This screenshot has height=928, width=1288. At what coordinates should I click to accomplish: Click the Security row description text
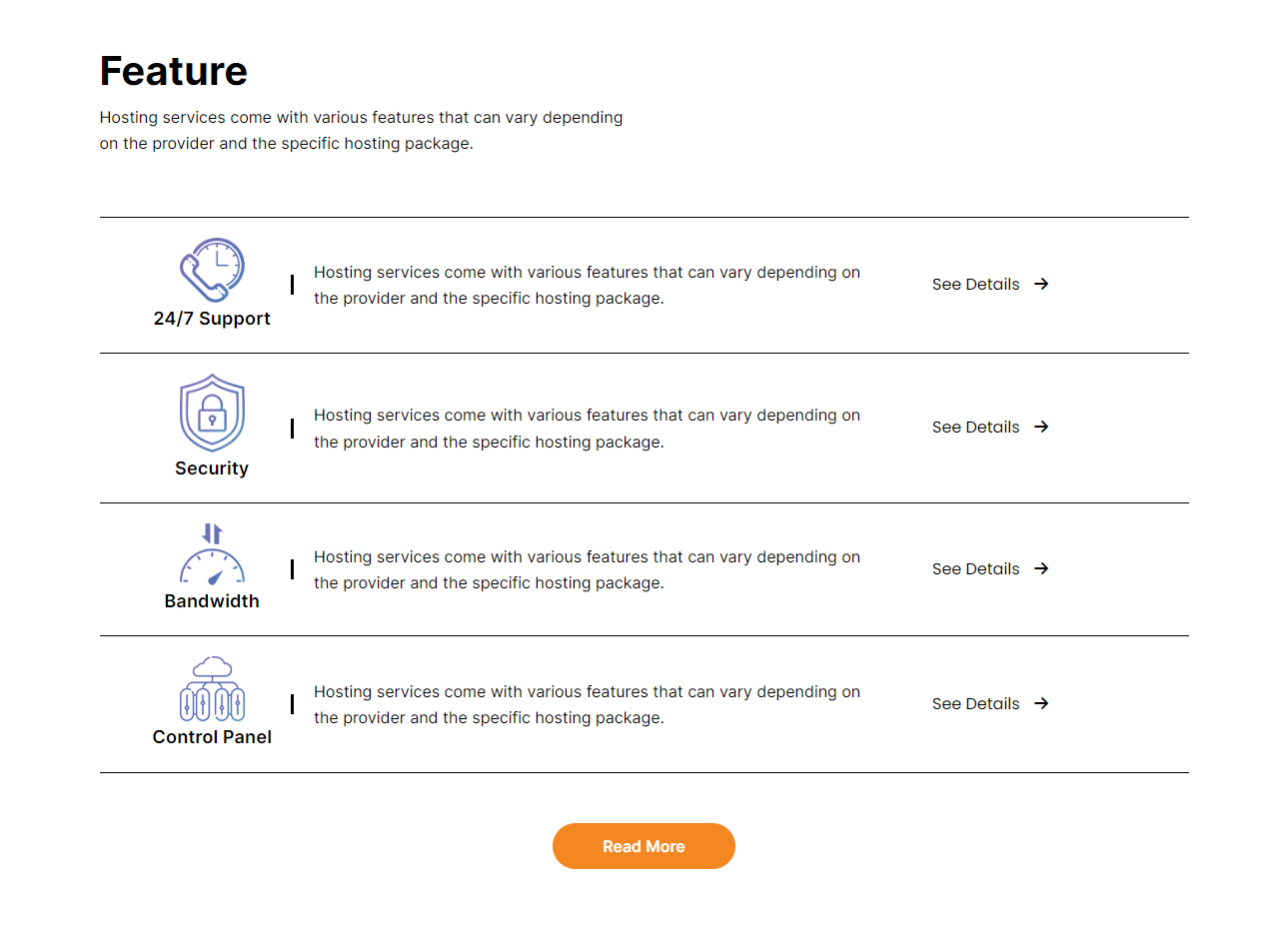pos(587,429)
